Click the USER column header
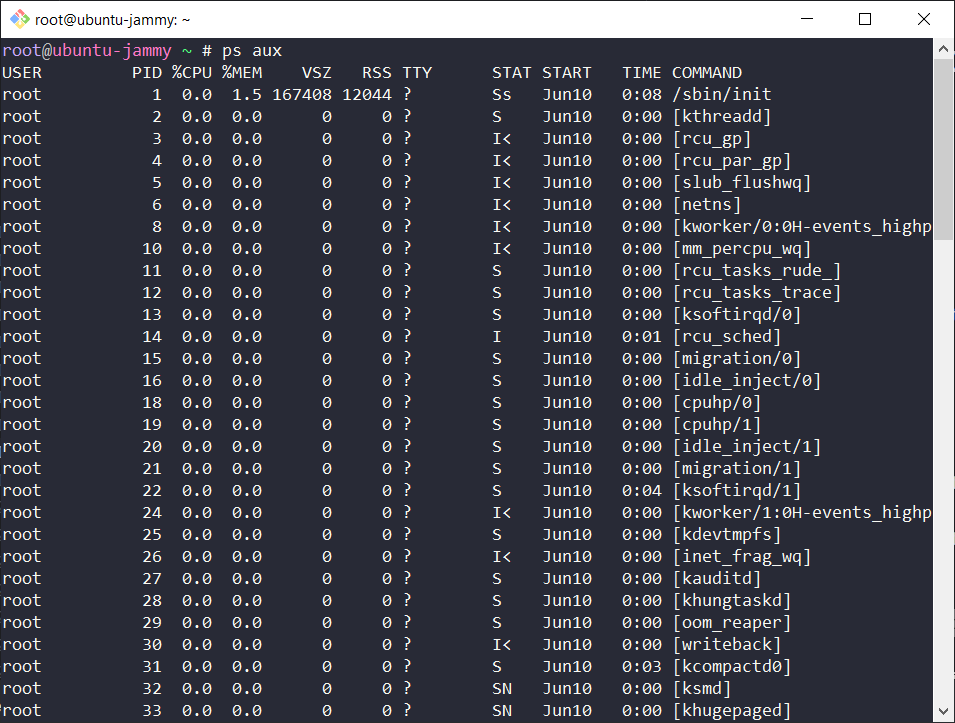 [x=22, y=72]
